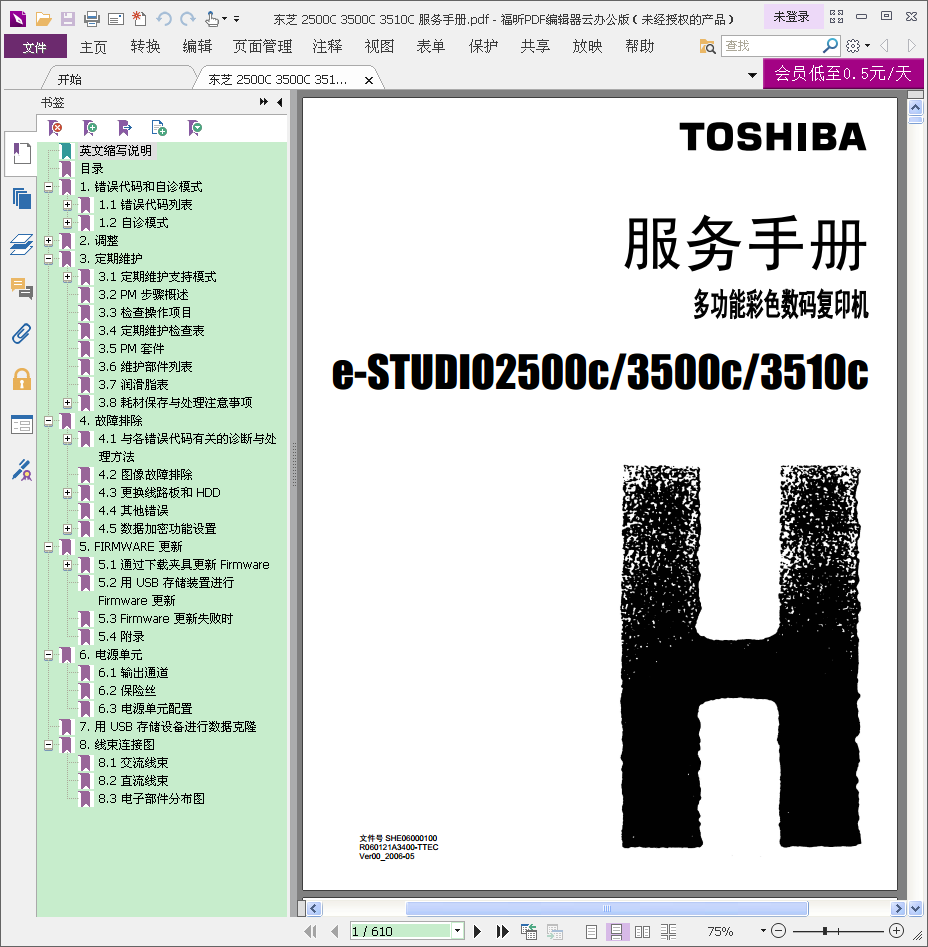Open the comments panel sidebar icon
The width and height of the screenshot is (928, 947).
(22, 289)
